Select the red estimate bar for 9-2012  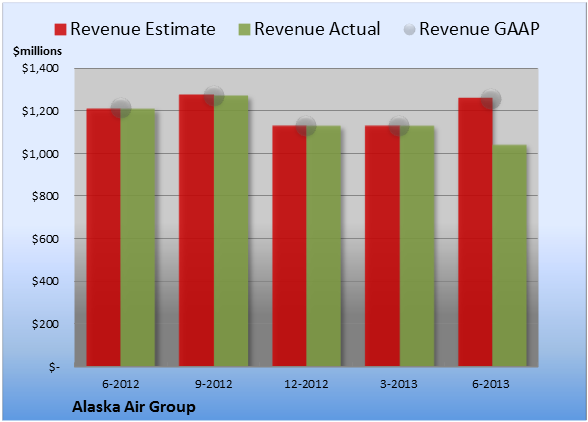pos(196,230)
